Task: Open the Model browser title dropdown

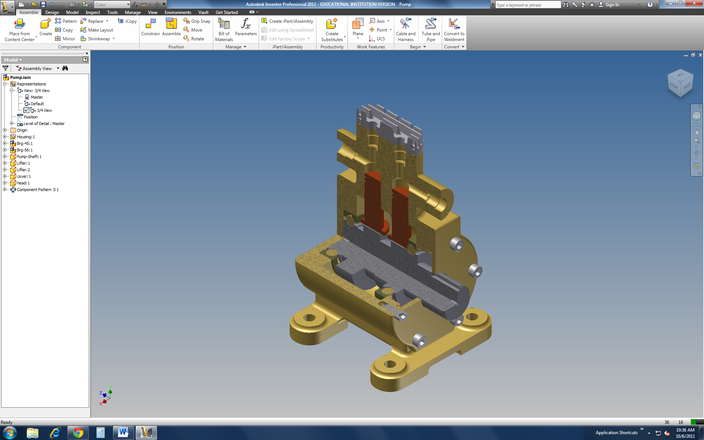Action: pos(21,60)
